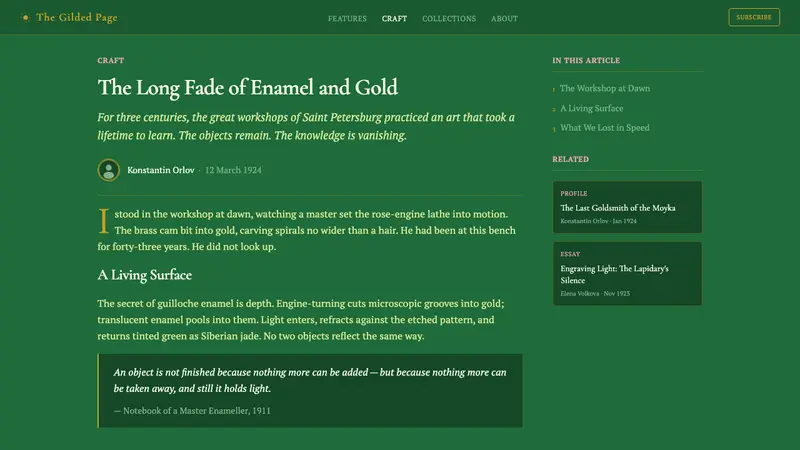
Task: Click the Master Enameller blockquote
Action: [x=310, y=391]
